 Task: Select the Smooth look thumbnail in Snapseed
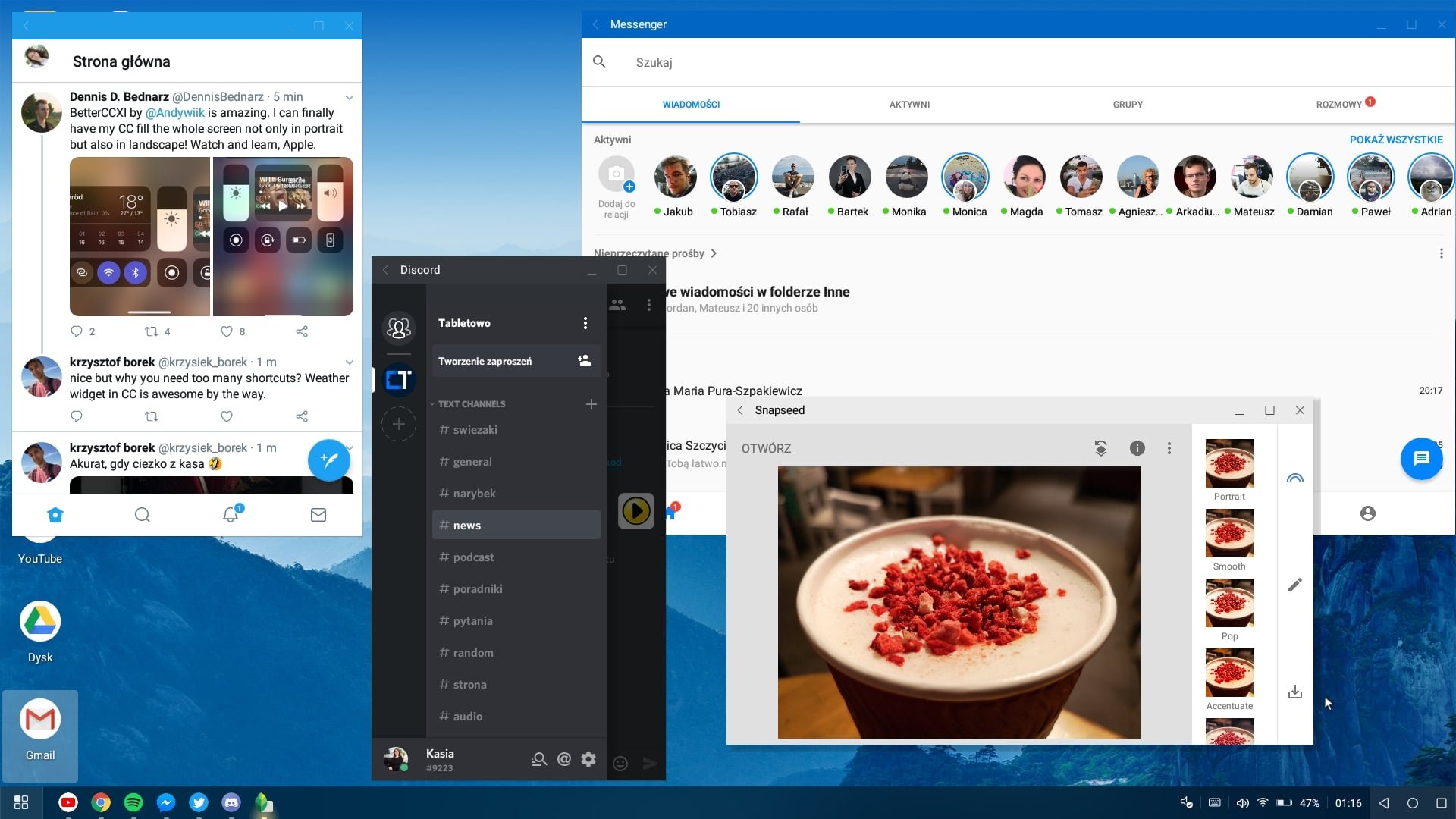[x=1229, y=533]
